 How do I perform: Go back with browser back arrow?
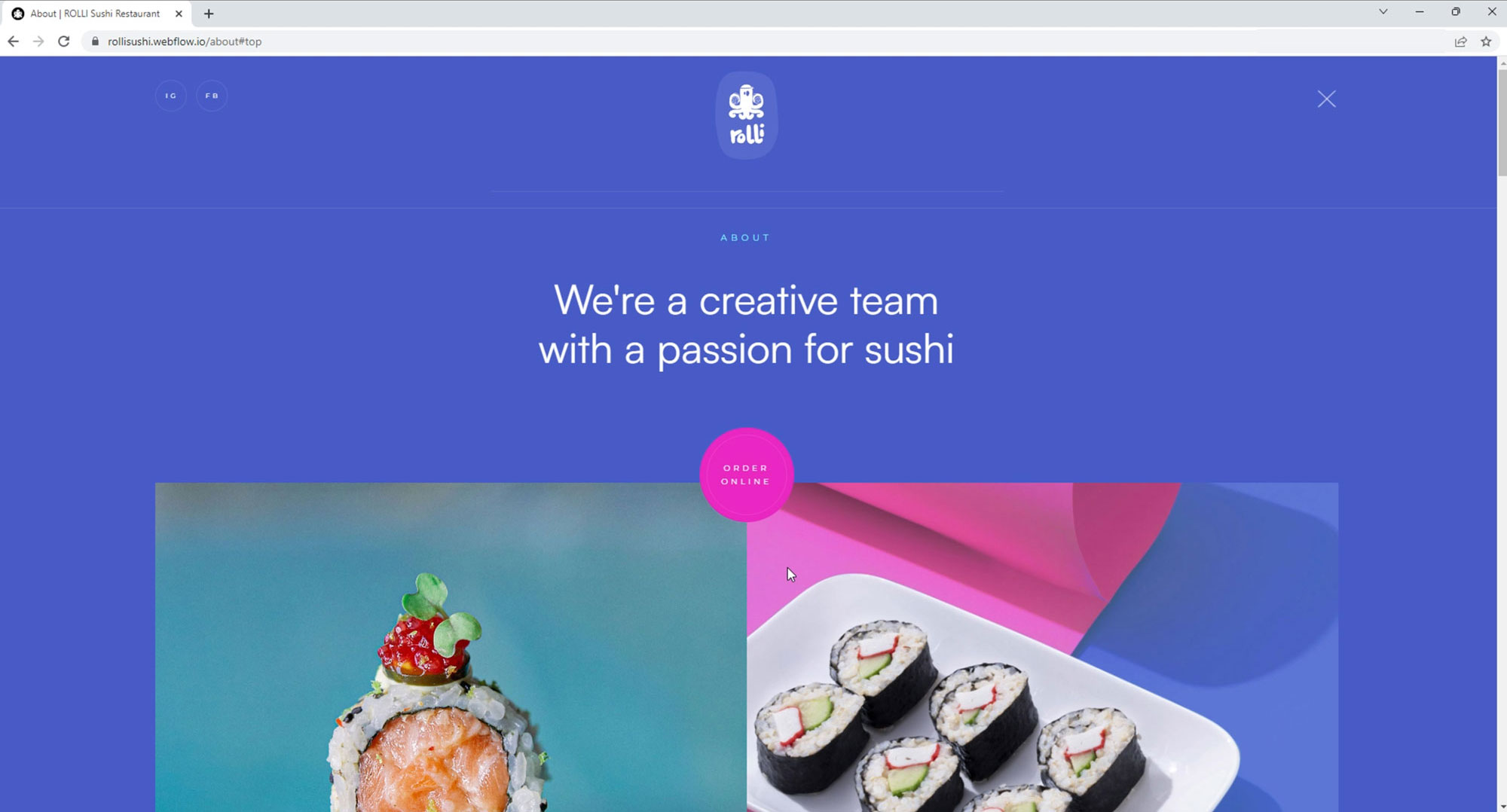13,41
